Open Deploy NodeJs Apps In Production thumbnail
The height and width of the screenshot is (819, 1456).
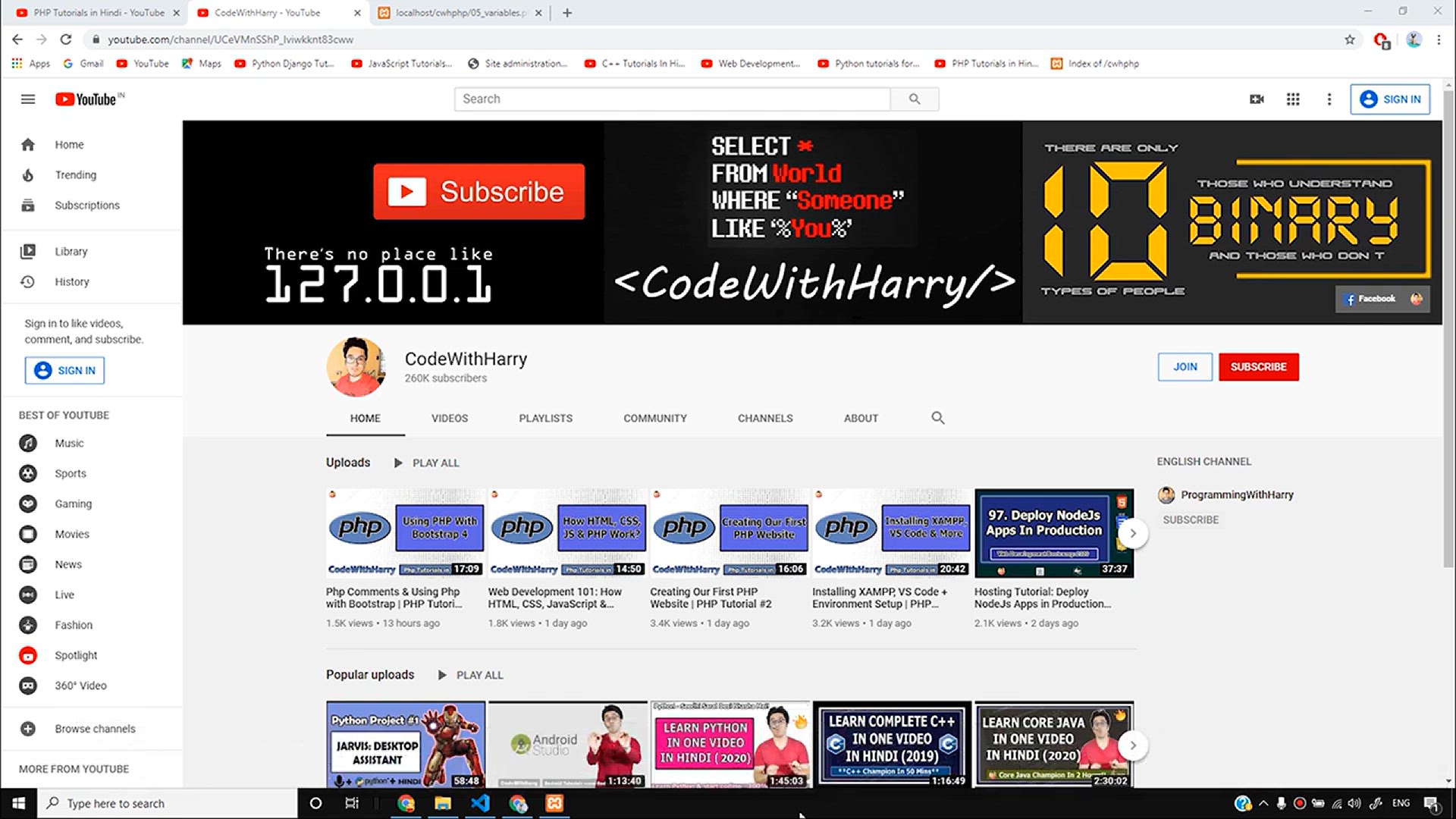tap(1054, 533)
